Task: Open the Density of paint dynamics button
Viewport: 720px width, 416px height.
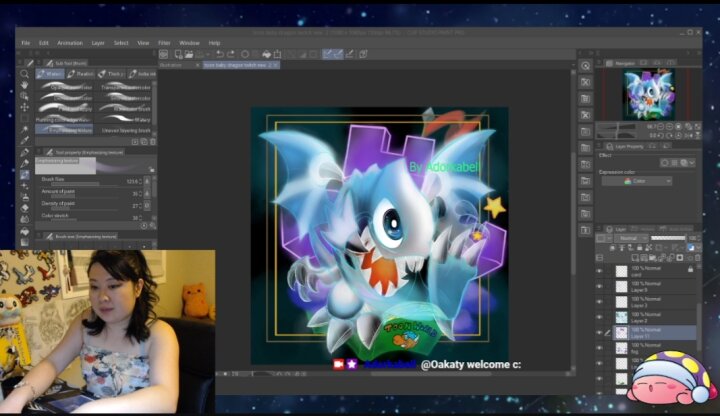Action: 147,206
